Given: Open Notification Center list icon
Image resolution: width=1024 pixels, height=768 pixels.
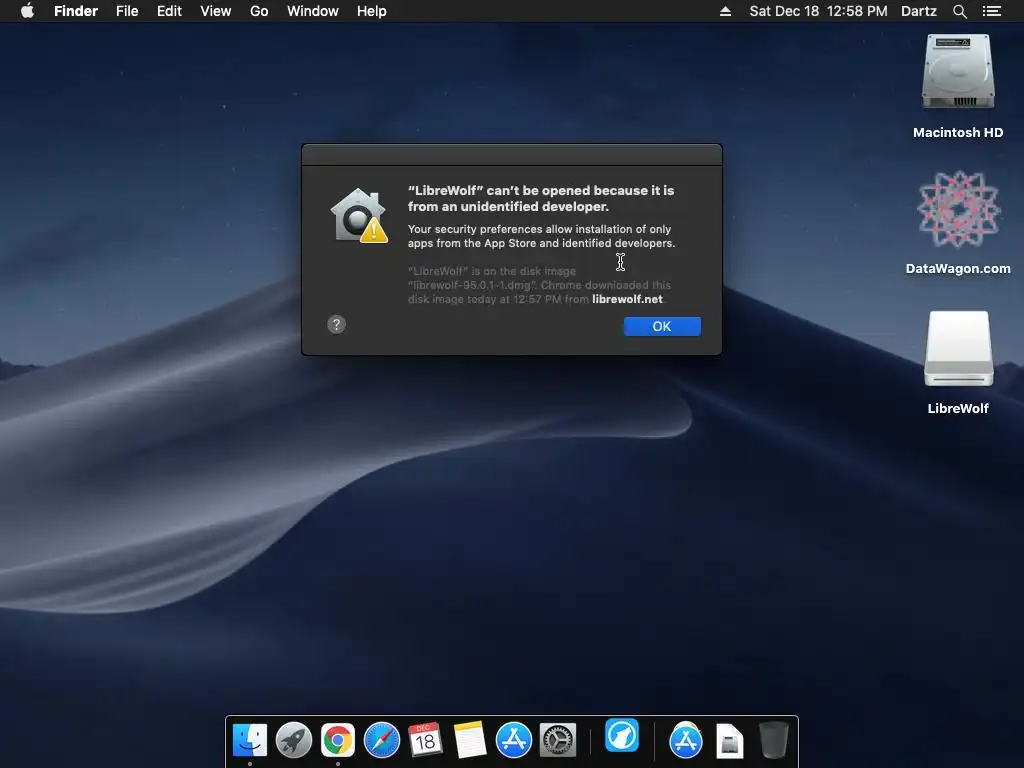Looking at the screenshot, I should tap(991, 11).
